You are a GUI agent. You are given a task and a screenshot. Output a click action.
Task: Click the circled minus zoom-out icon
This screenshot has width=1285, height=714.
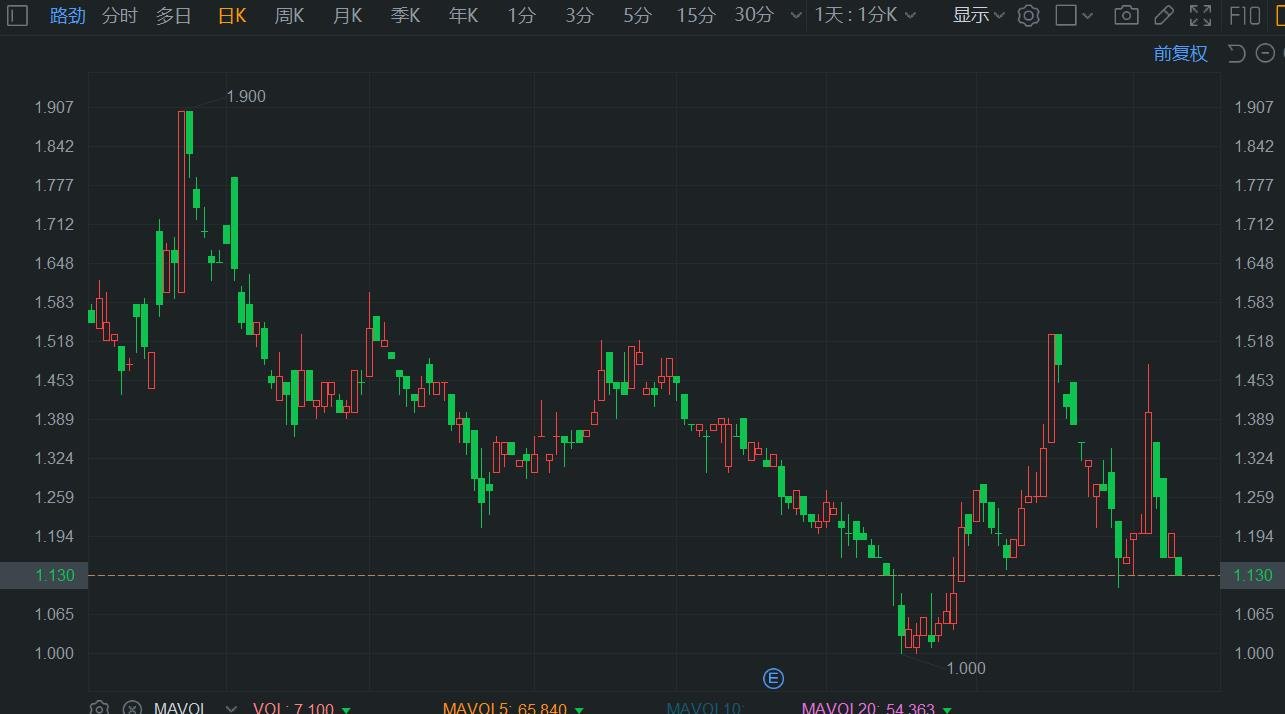[1264, 53]
